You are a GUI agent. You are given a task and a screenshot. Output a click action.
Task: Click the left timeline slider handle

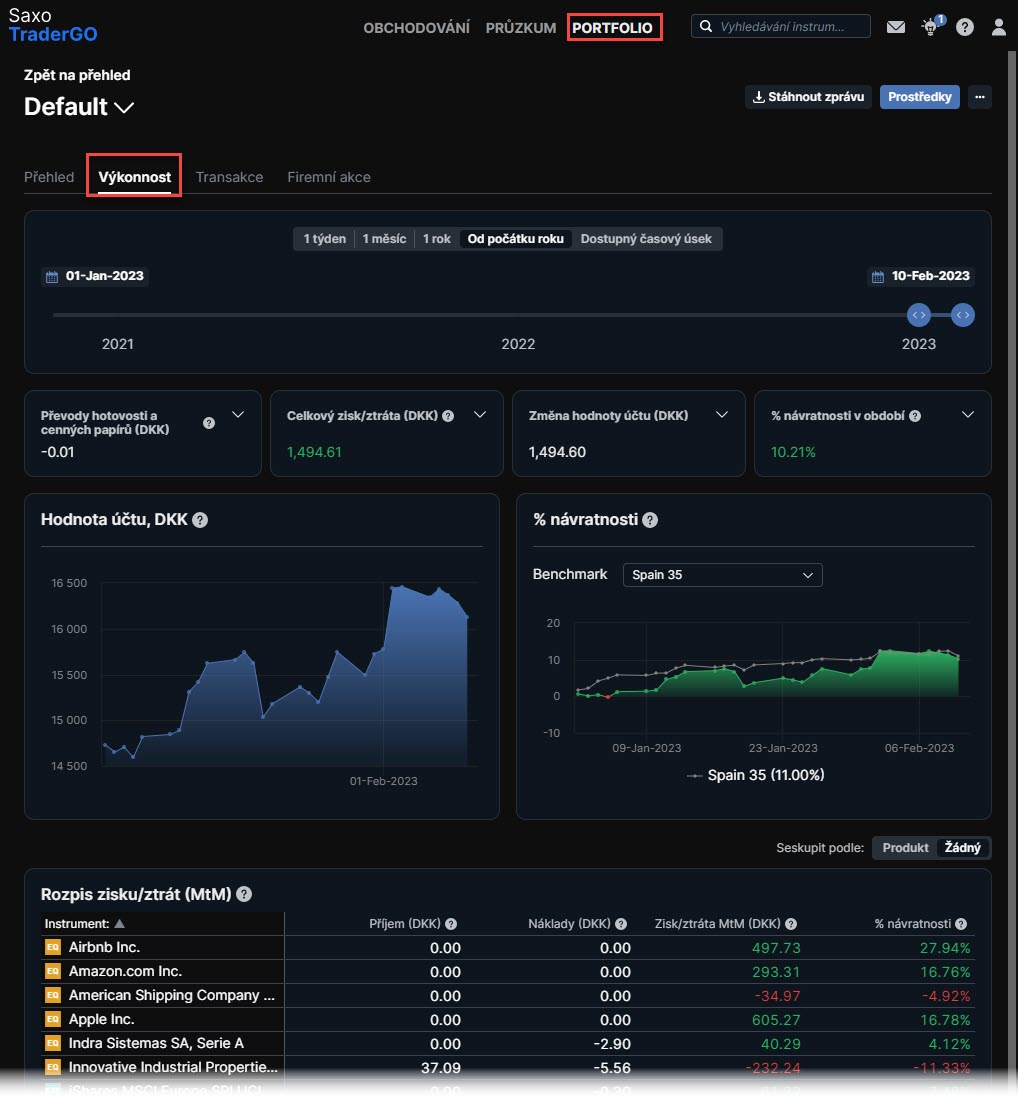[x=919, y=315]
